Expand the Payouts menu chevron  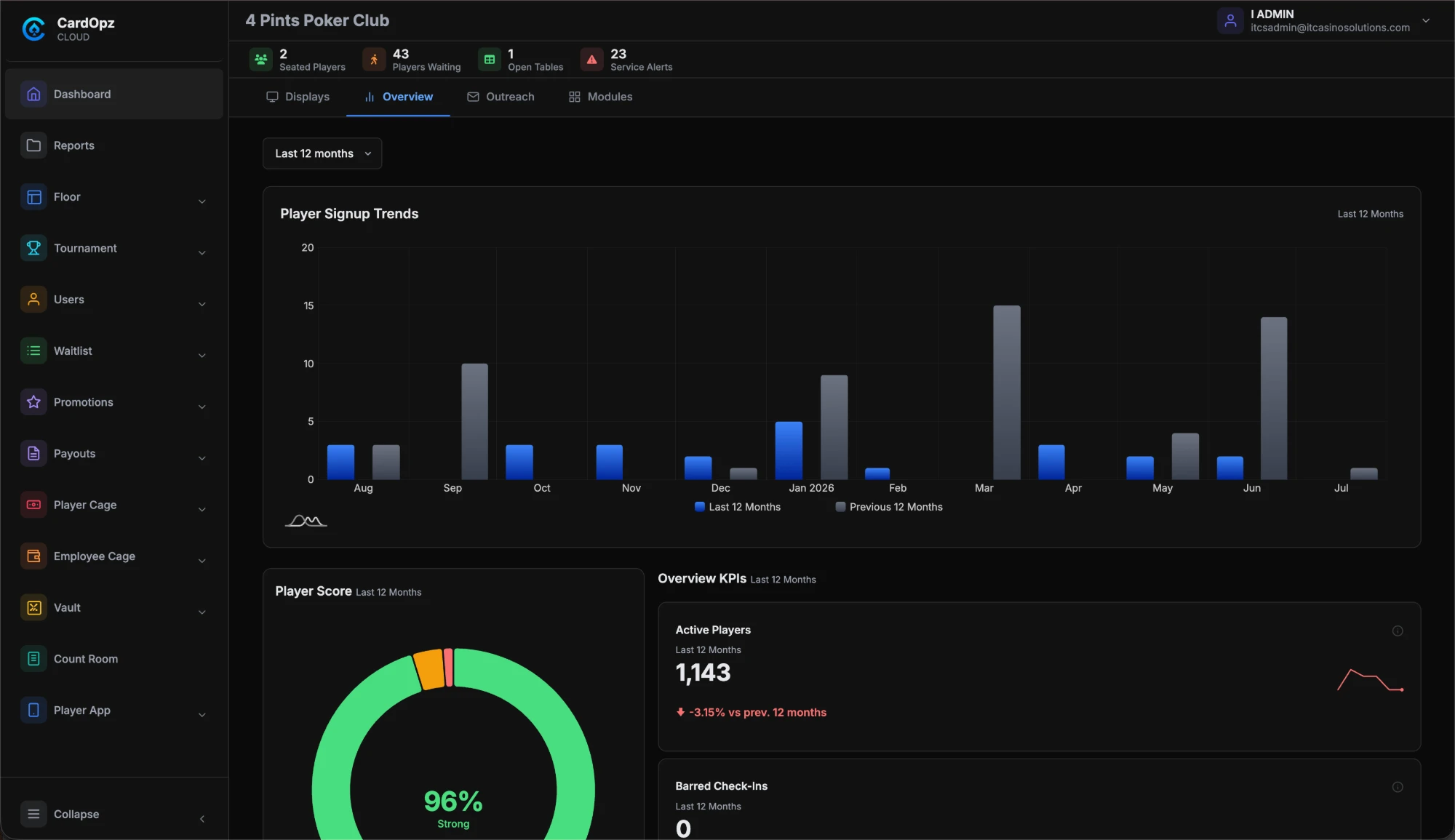click(202, 458)
